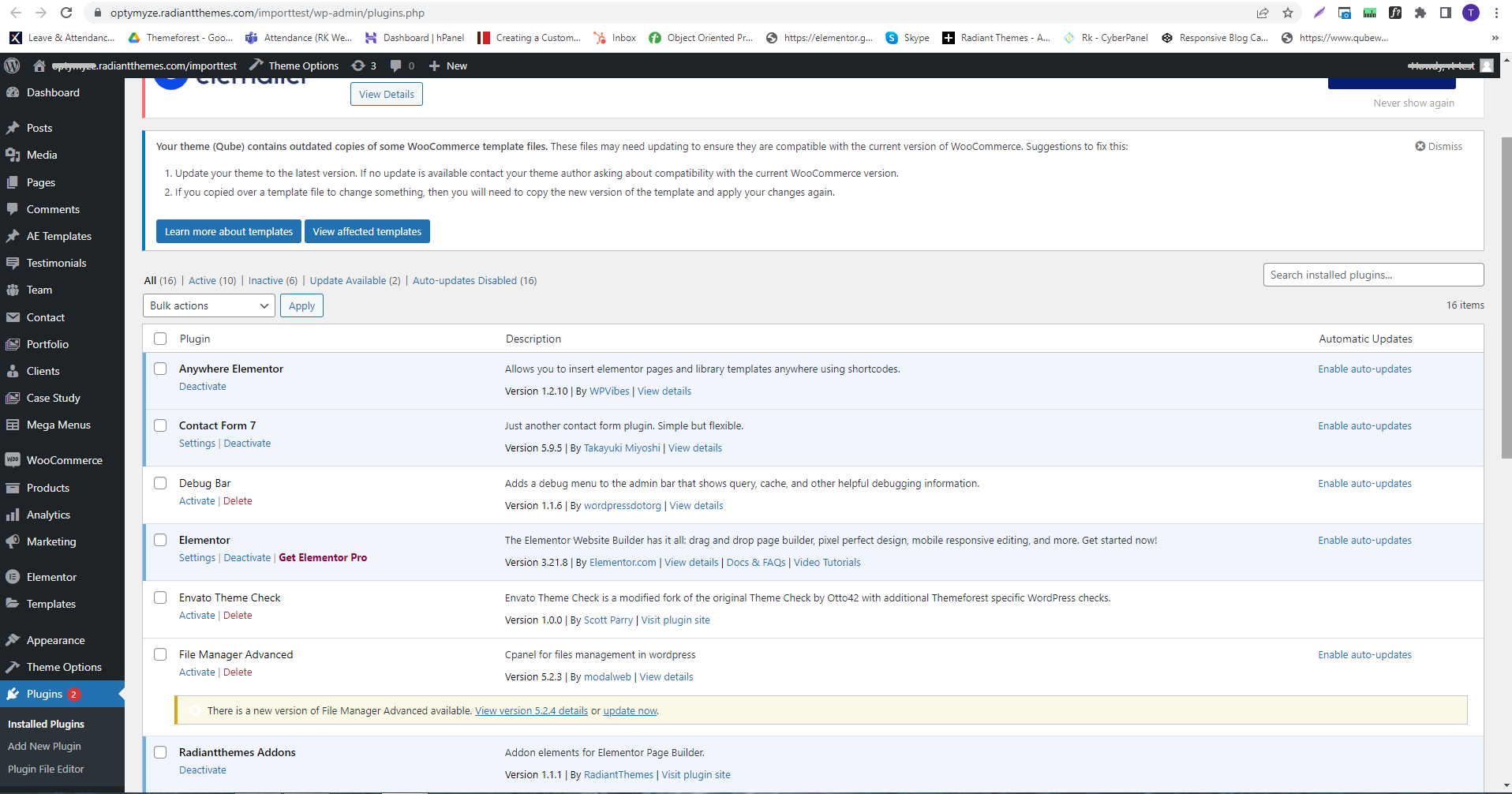Open Add New Plugin submenu item

pyautogui.click(x=44, y=746)
